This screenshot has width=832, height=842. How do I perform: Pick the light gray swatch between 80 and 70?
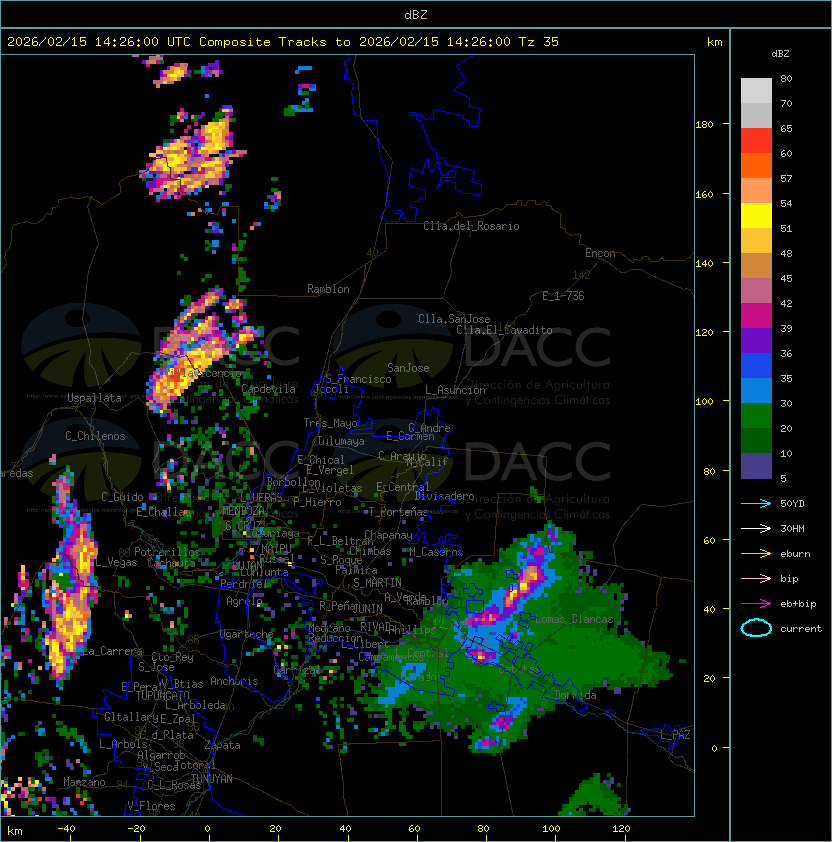(756, 90)
